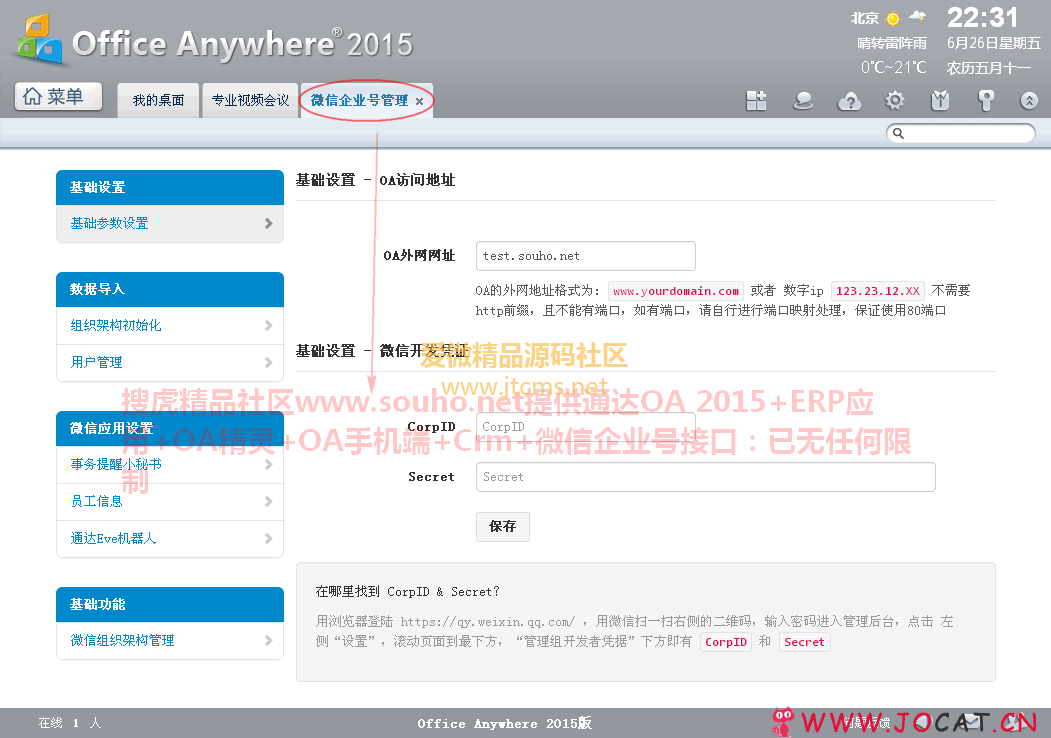Click the 在哪里找到 CorpID & Secret? heading
This screenshot has width=1051, height=738.
click(x=408, y=592)
